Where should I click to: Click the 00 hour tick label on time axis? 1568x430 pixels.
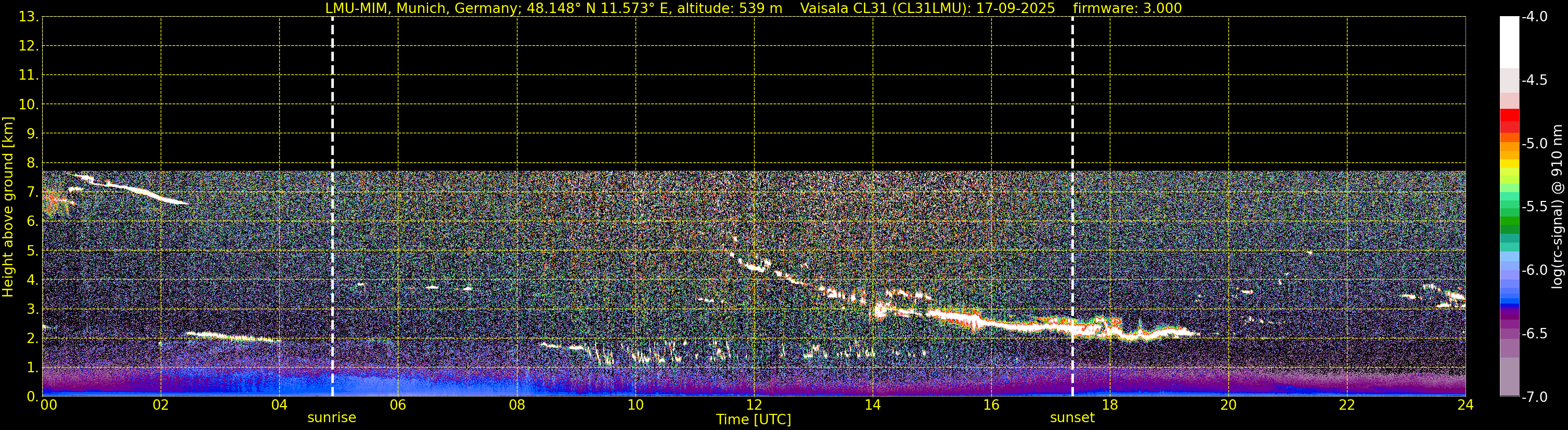tap(48, 406)
